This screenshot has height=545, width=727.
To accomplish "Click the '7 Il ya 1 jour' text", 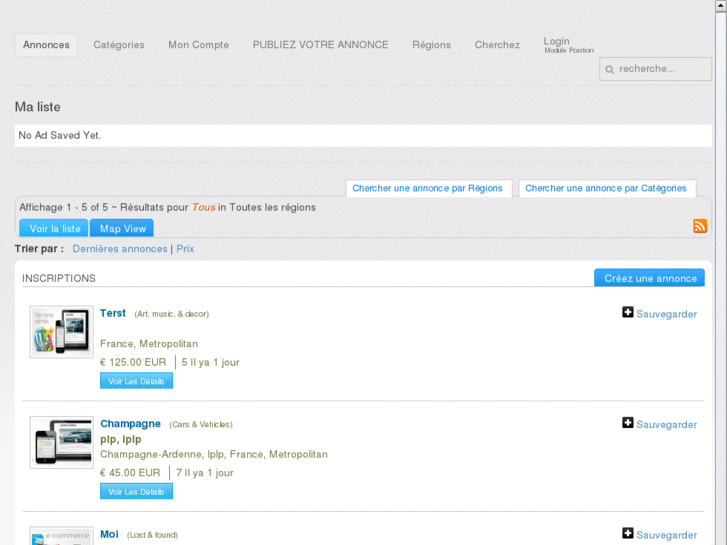I will (204, 473).
